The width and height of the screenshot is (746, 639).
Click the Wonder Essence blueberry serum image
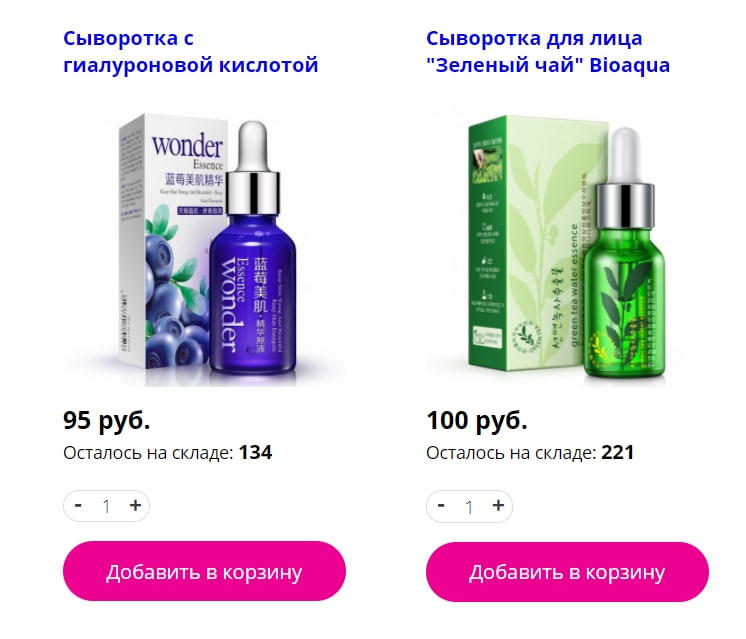click(204, 245)
